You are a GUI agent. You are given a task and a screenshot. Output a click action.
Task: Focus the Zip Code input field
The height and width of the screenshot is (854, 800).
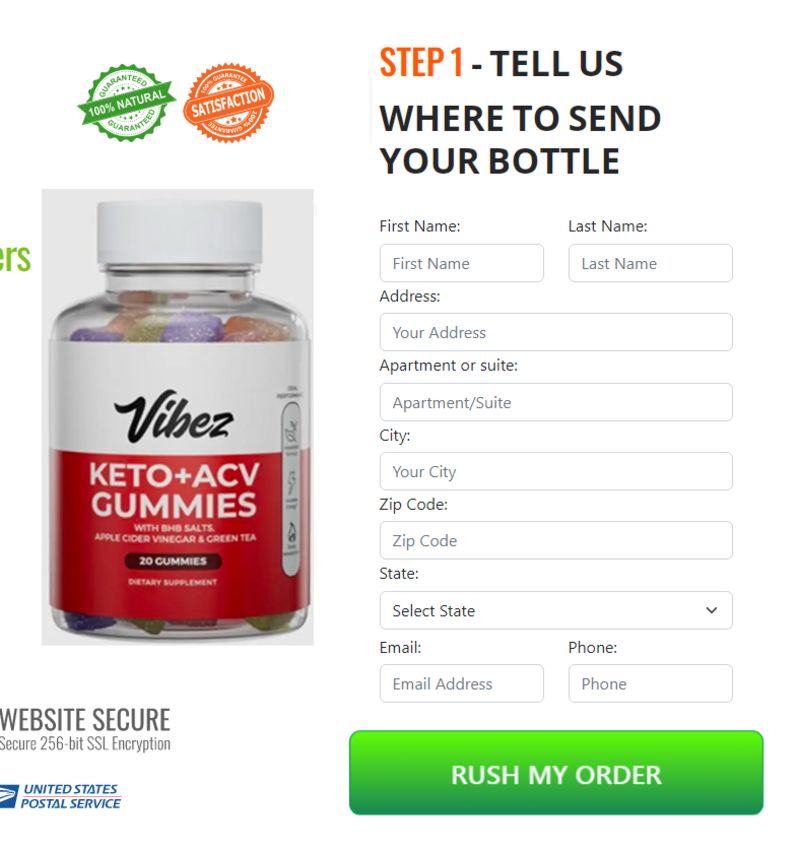[556, 541]
